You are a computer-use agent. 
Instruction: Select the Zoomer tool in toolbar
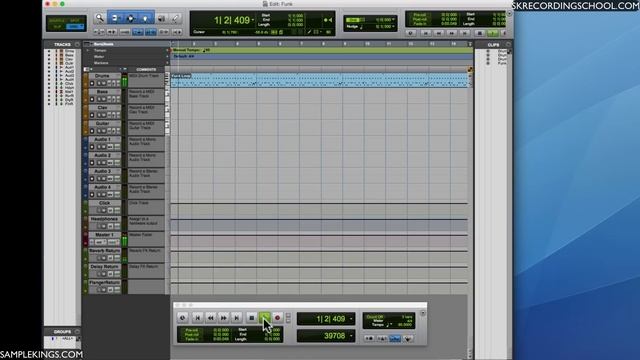pos(99,18)
